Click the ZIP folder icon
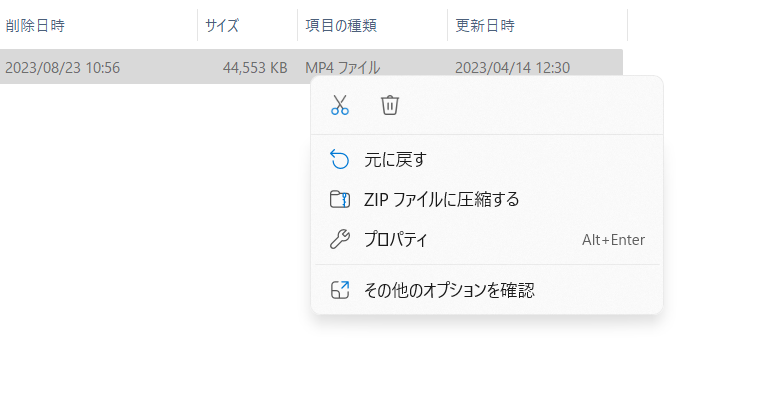The height and width of the screenshot is (416, 780). 340,199
